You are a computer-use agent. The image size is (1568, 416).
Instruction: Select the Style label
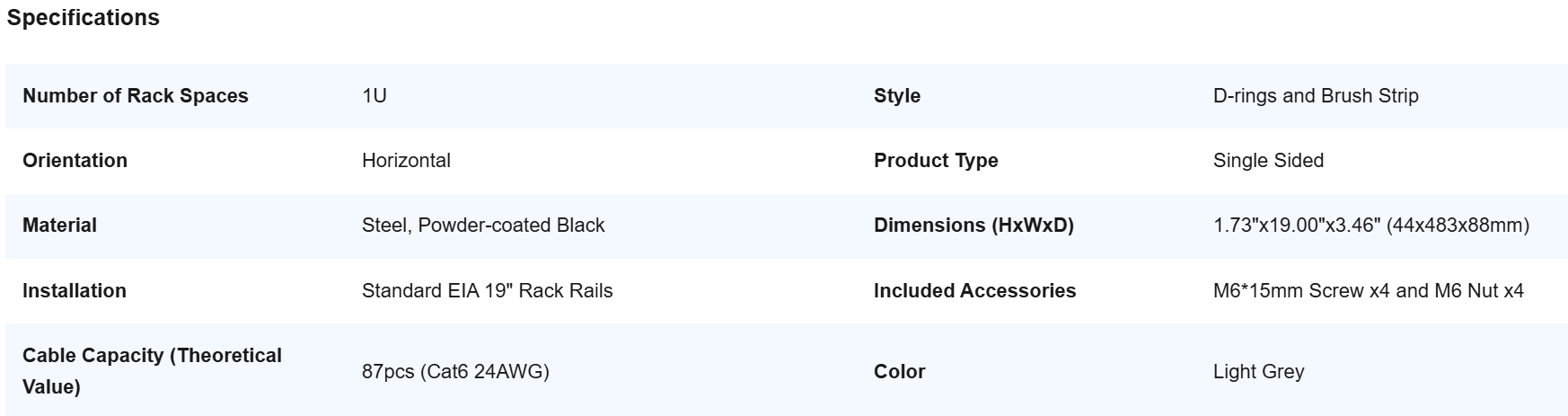[x=897, y=96]
